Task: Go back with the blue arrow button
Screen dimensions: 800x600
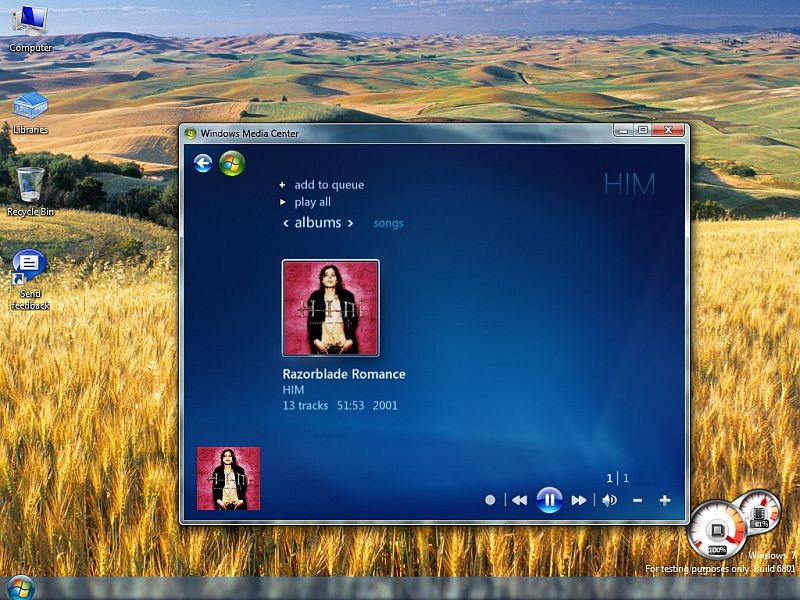Action: (x=203, y=163)
